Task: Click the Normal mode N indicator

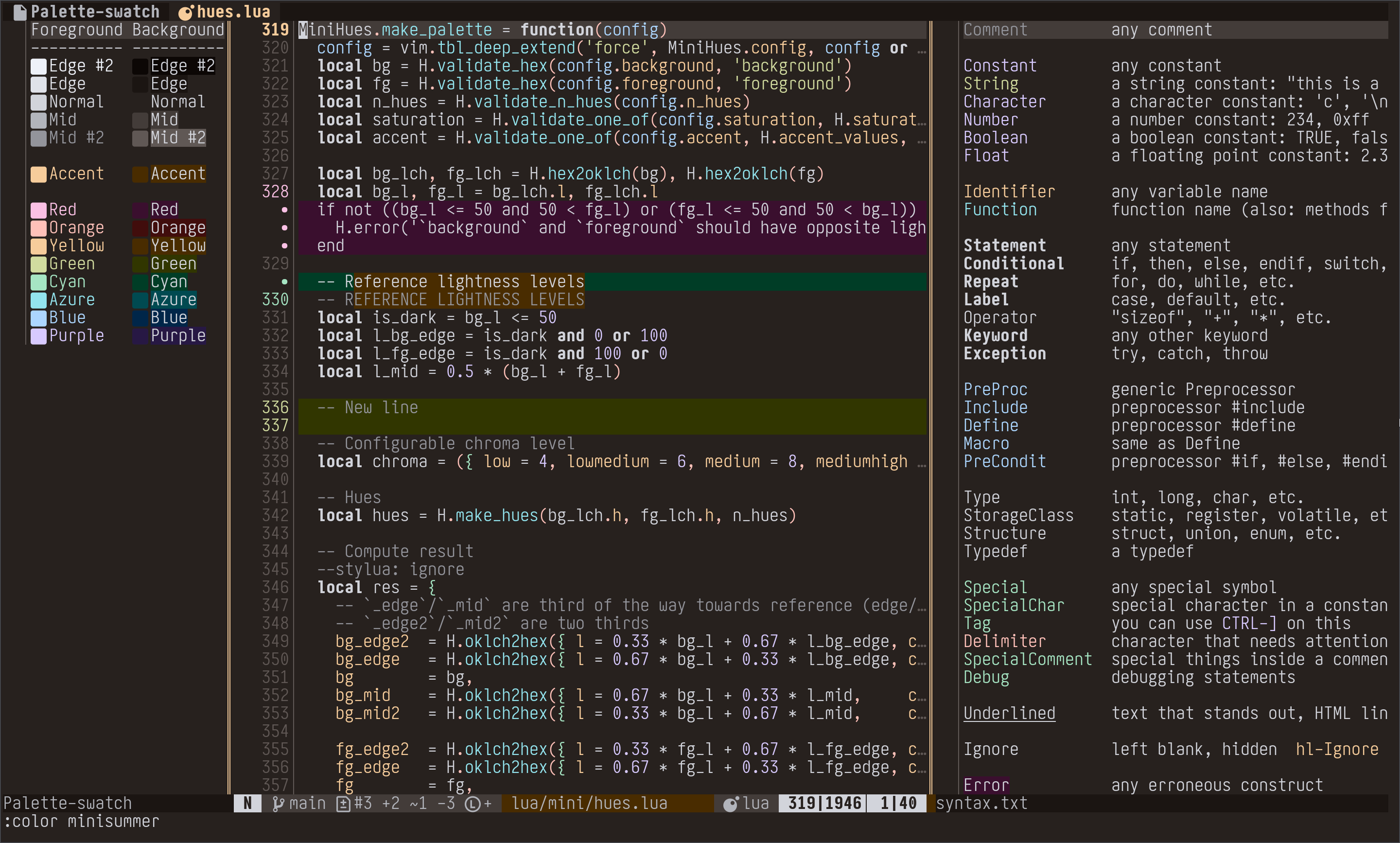Action: click(x=247, y=803)
